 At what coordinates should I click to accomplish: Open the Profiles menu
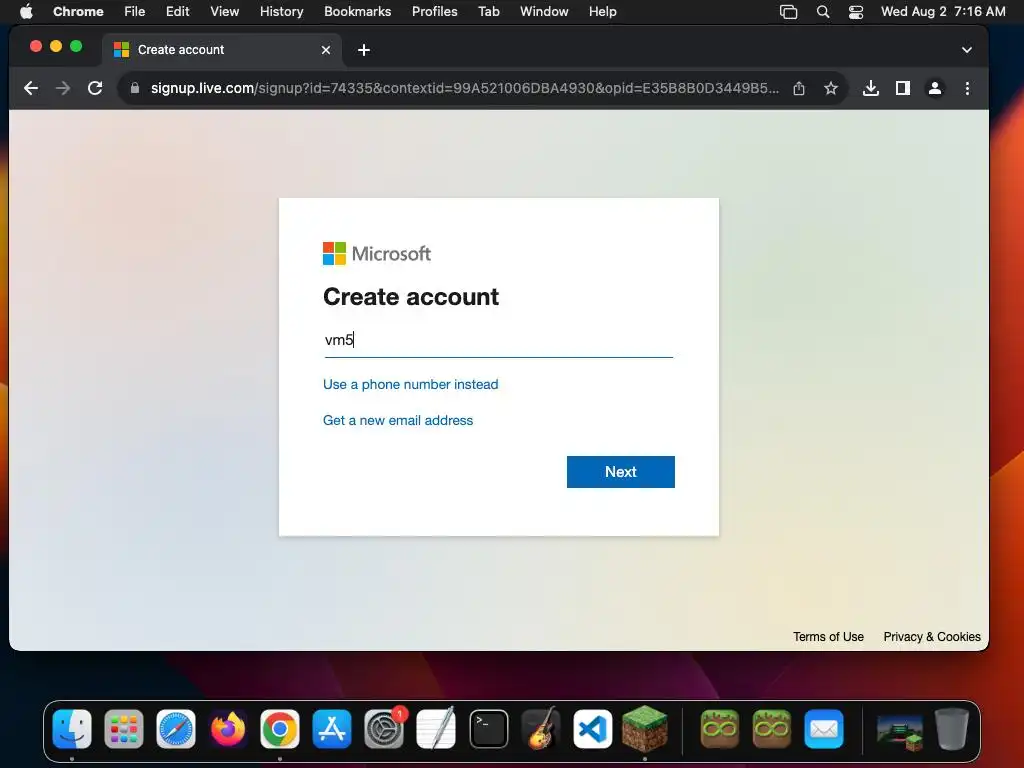434,12
